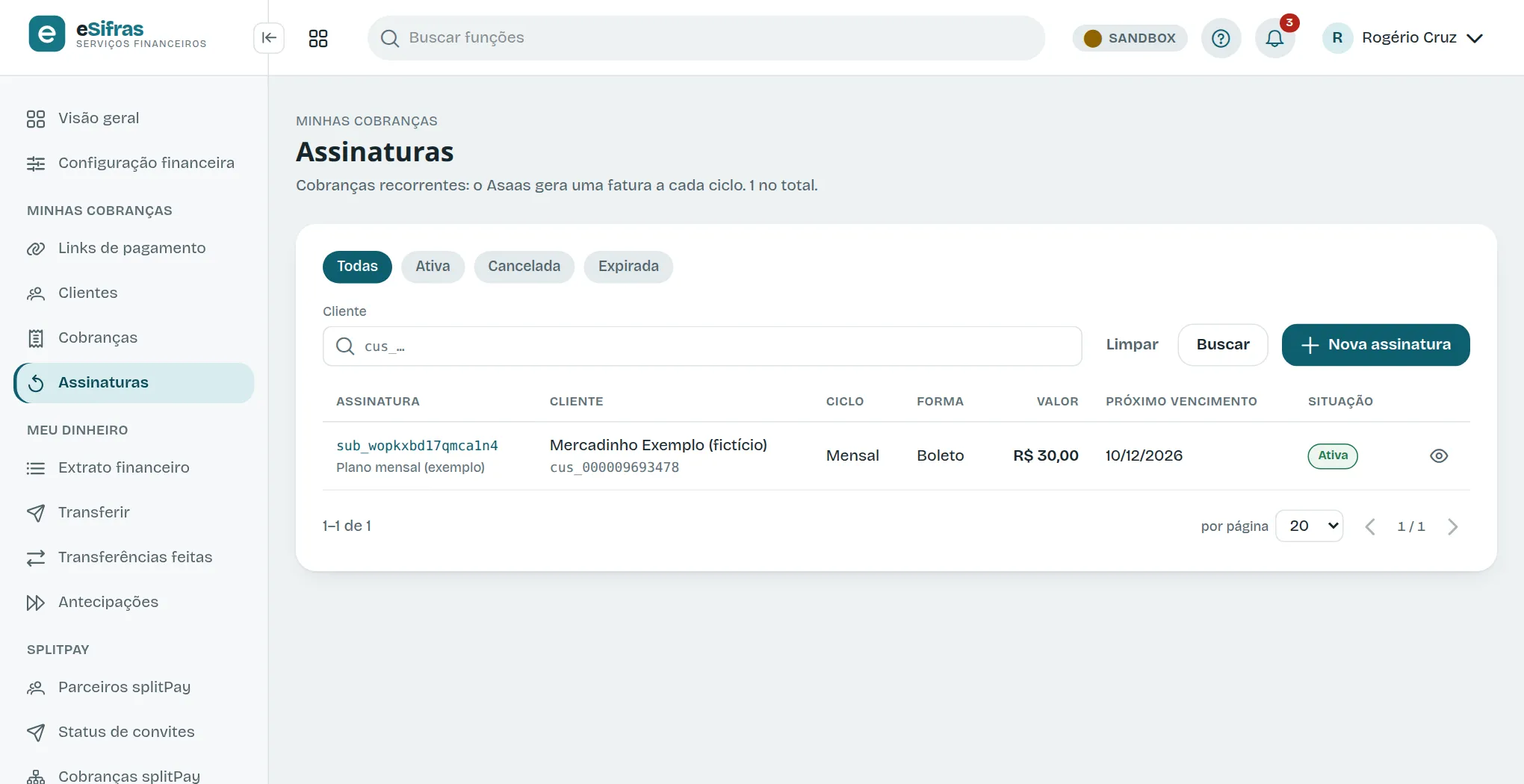View subscription details with eye icon
Viewport: 1524px width, 784px height.
coord(1439,456)
